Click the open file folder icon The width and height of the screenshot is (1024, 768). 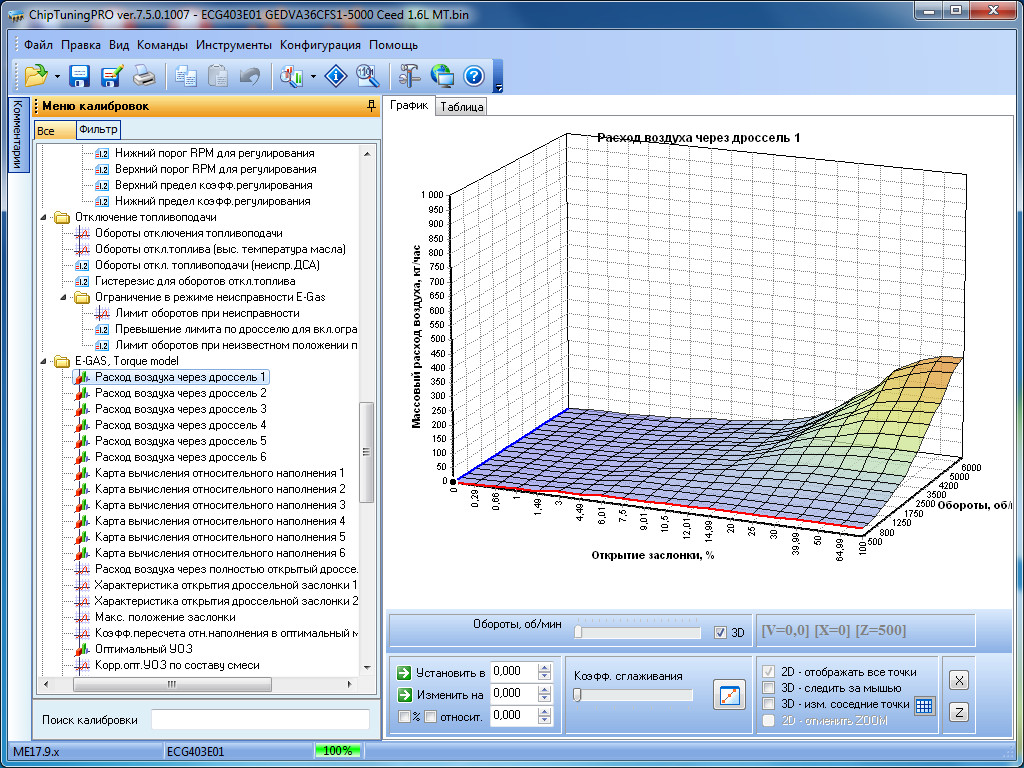pos(36,76)
